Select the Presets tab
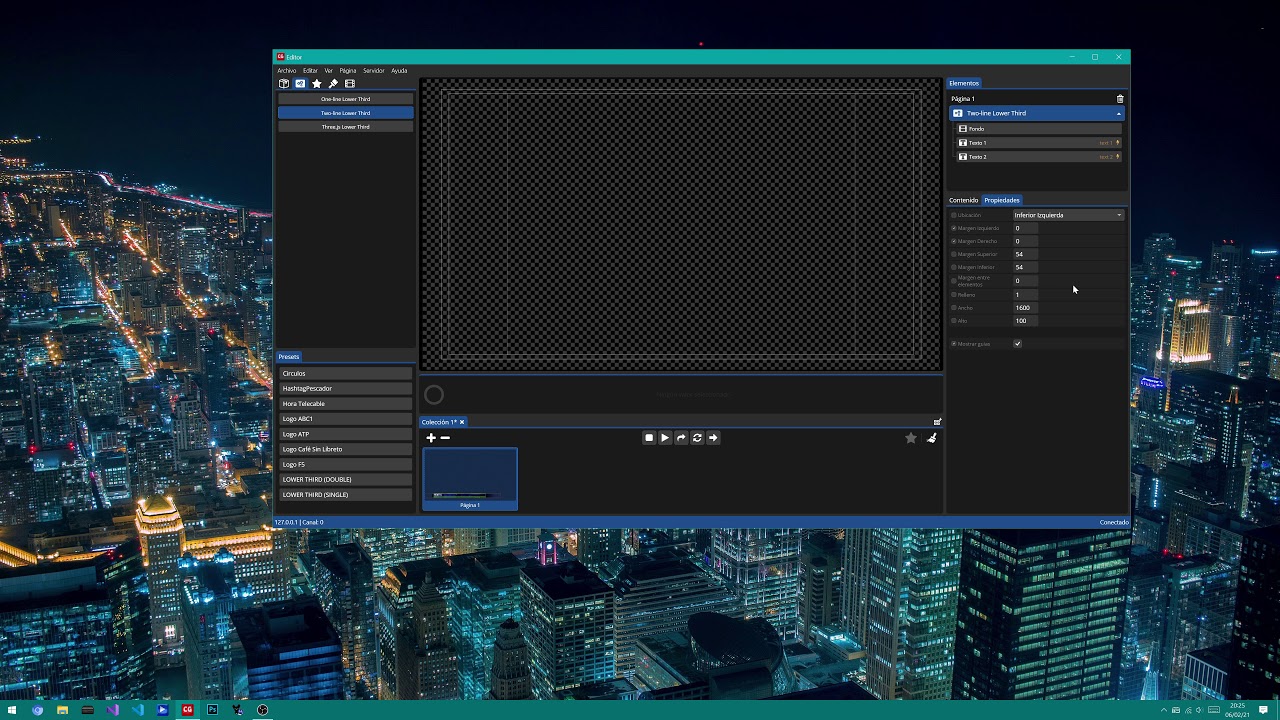Viewport: 1280px width, 720px height. coord(289,357)
